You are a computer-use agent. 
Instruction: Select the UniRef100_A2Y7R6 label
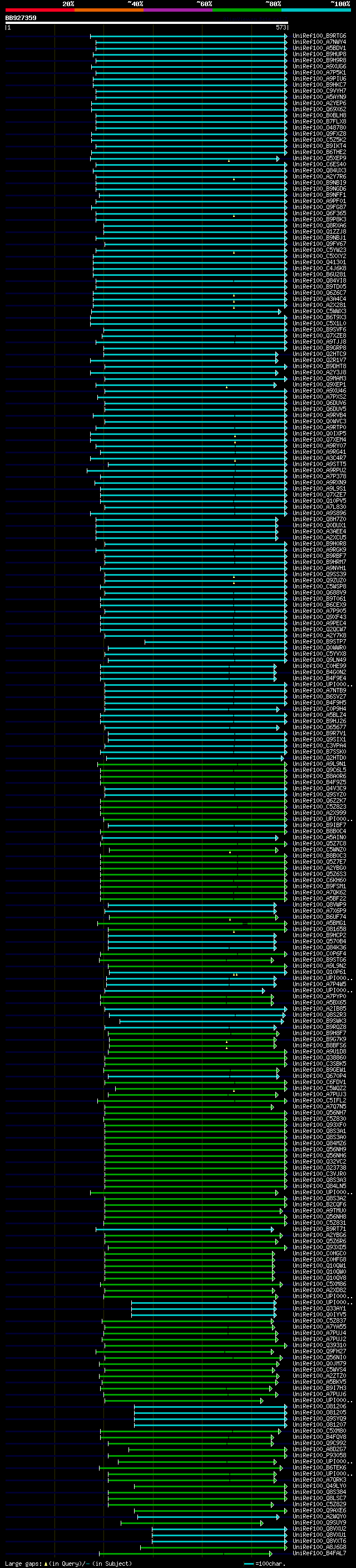pos(319,176)
